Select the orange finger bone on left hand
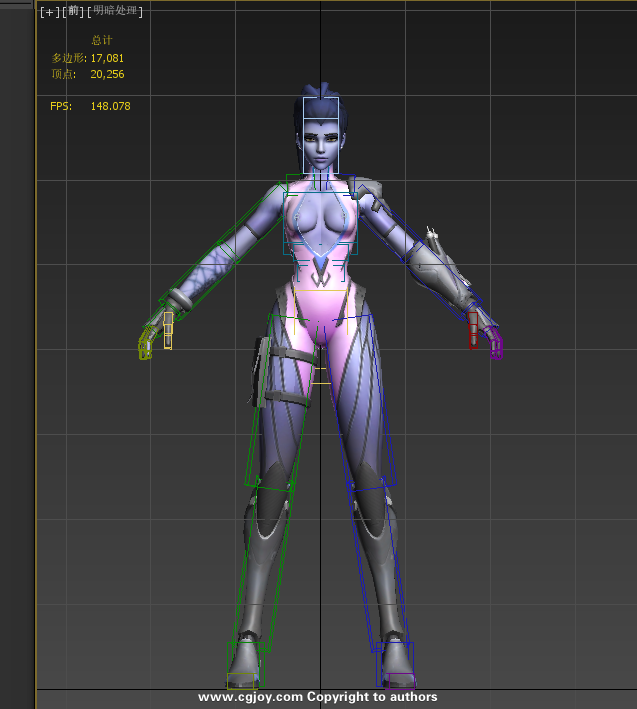The height and width of the screenshot is (709, 637). (168, 331)
